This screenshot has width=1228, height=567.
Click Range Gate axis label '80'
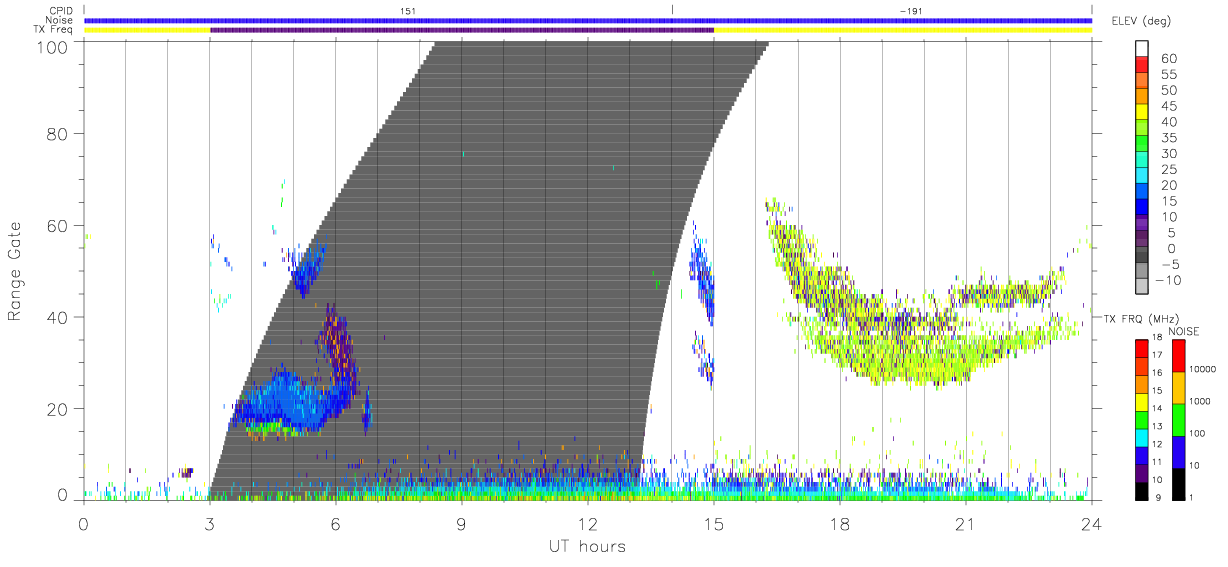(57, 134)
